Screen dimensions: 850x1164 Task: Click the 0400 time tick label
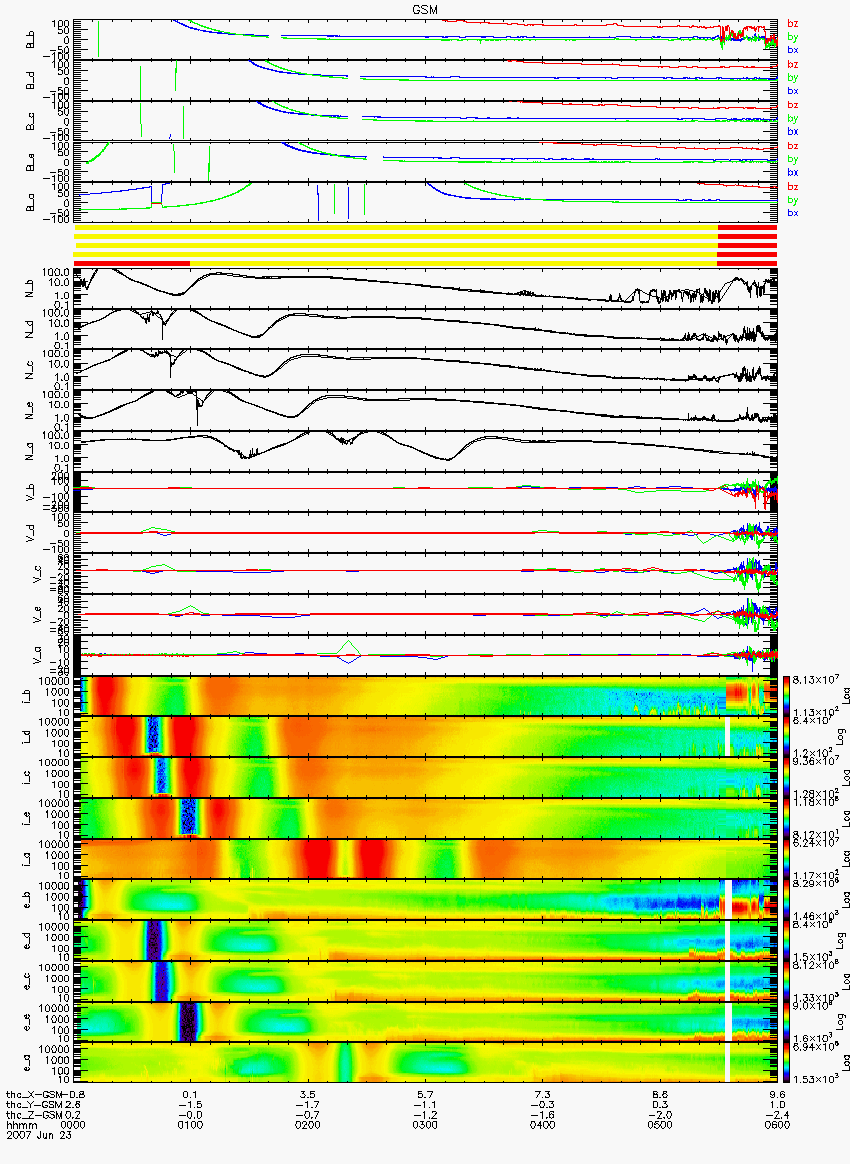tap(542, 1125)
